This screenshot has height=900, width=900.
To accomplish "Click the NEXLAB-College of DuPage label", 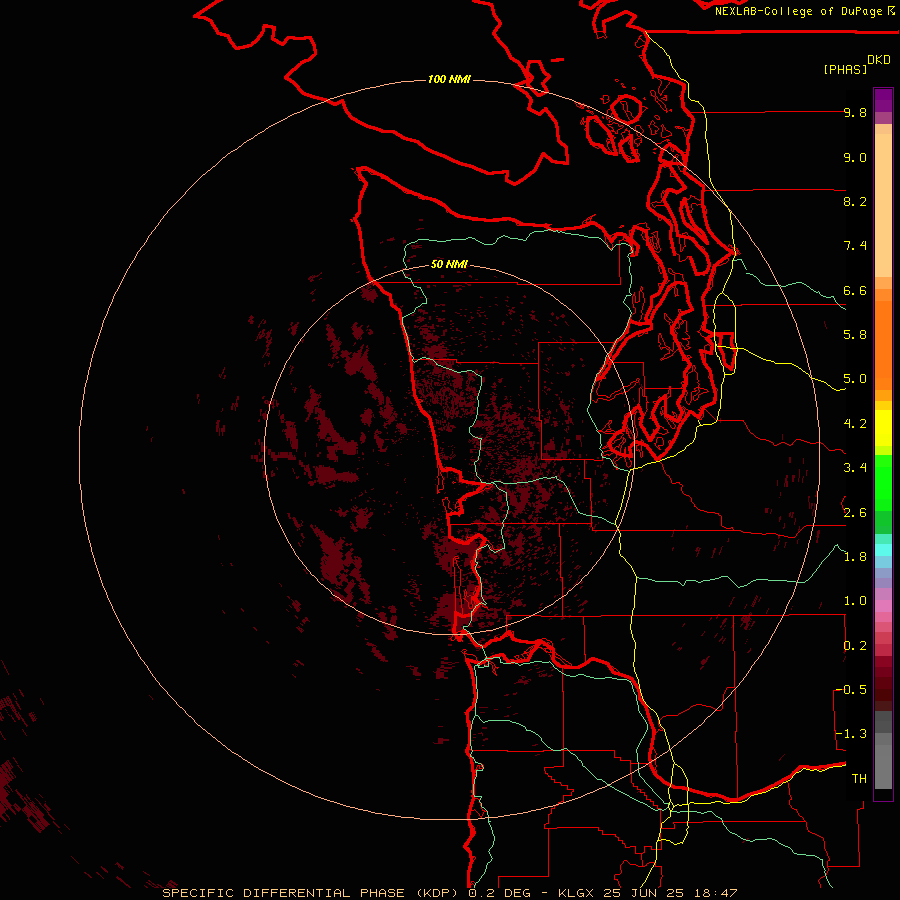I will point(798,11).
